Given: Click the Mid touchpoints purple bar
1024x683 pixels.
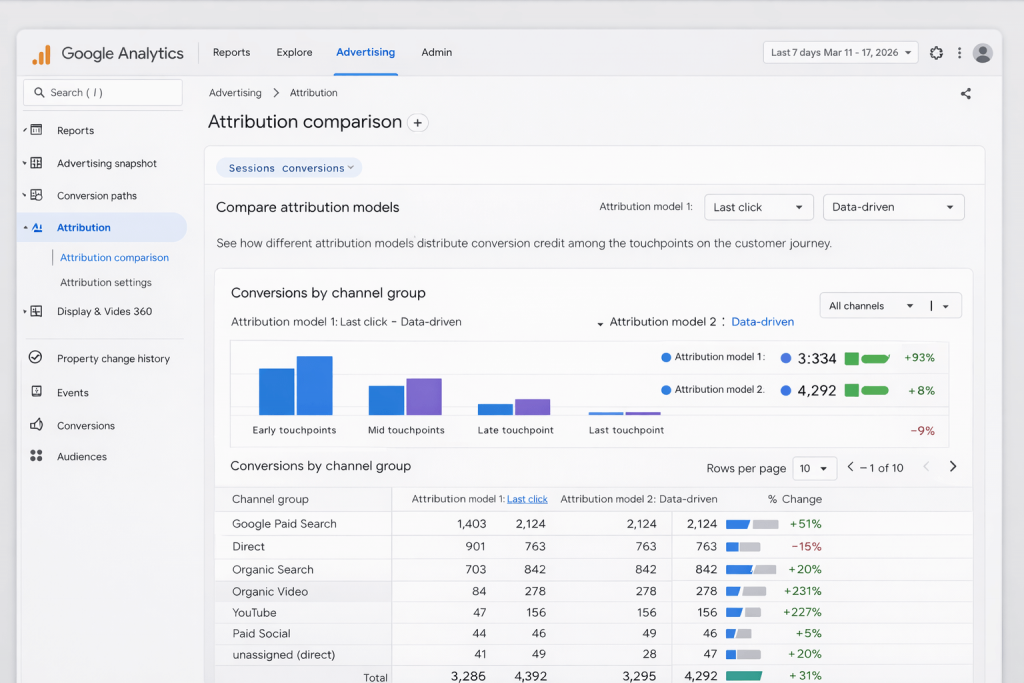Looking at the screenshot, I should click(x=424, y=396).
